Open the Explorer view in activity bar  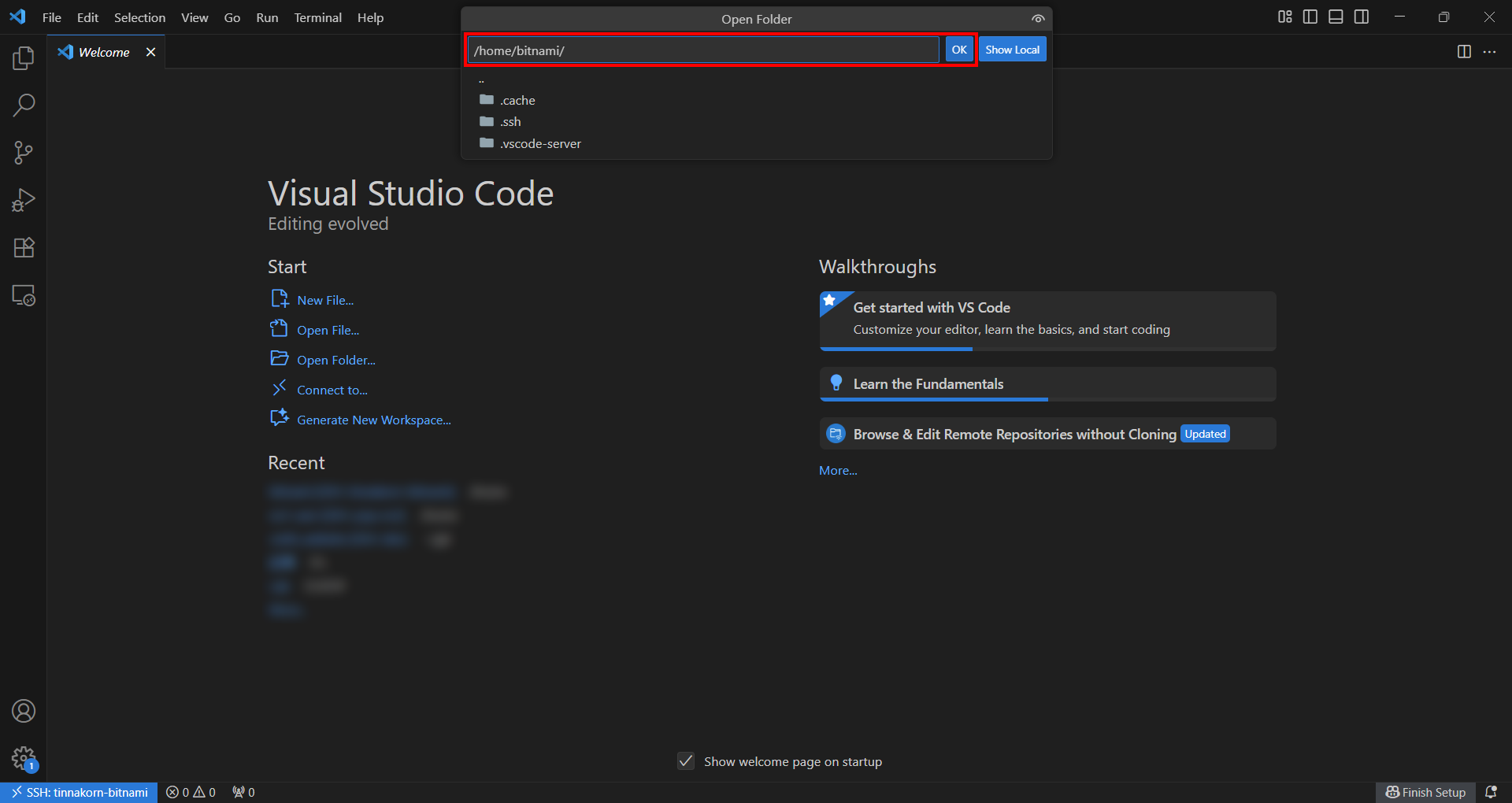point(24,57)
